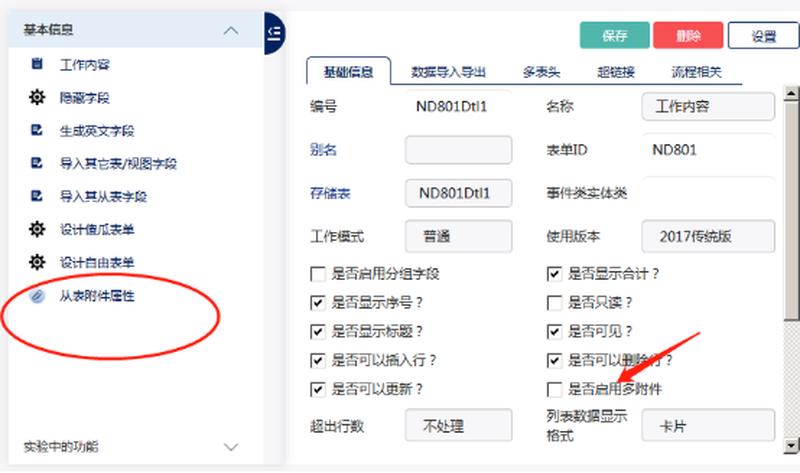
Task: Click the gear icon beside 设计自由表单
Action: 37,262
